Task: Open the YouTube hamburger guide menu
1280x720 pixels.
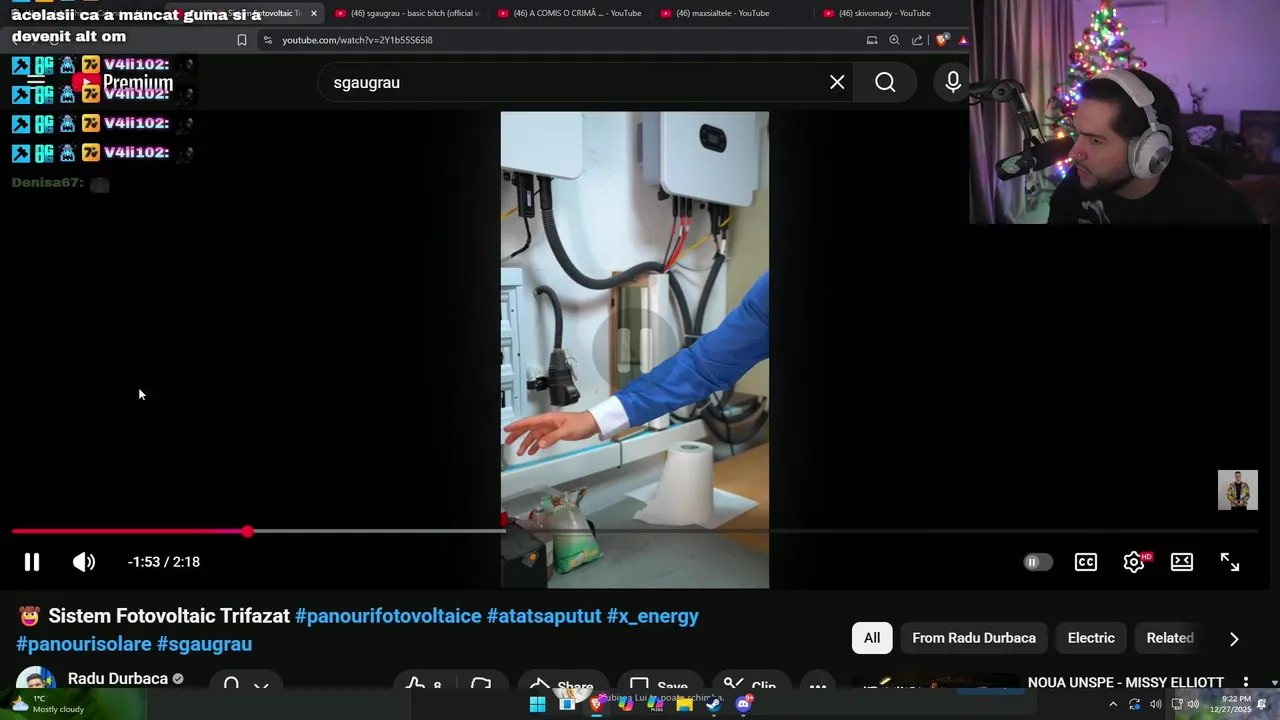Action: pos(36,83)
